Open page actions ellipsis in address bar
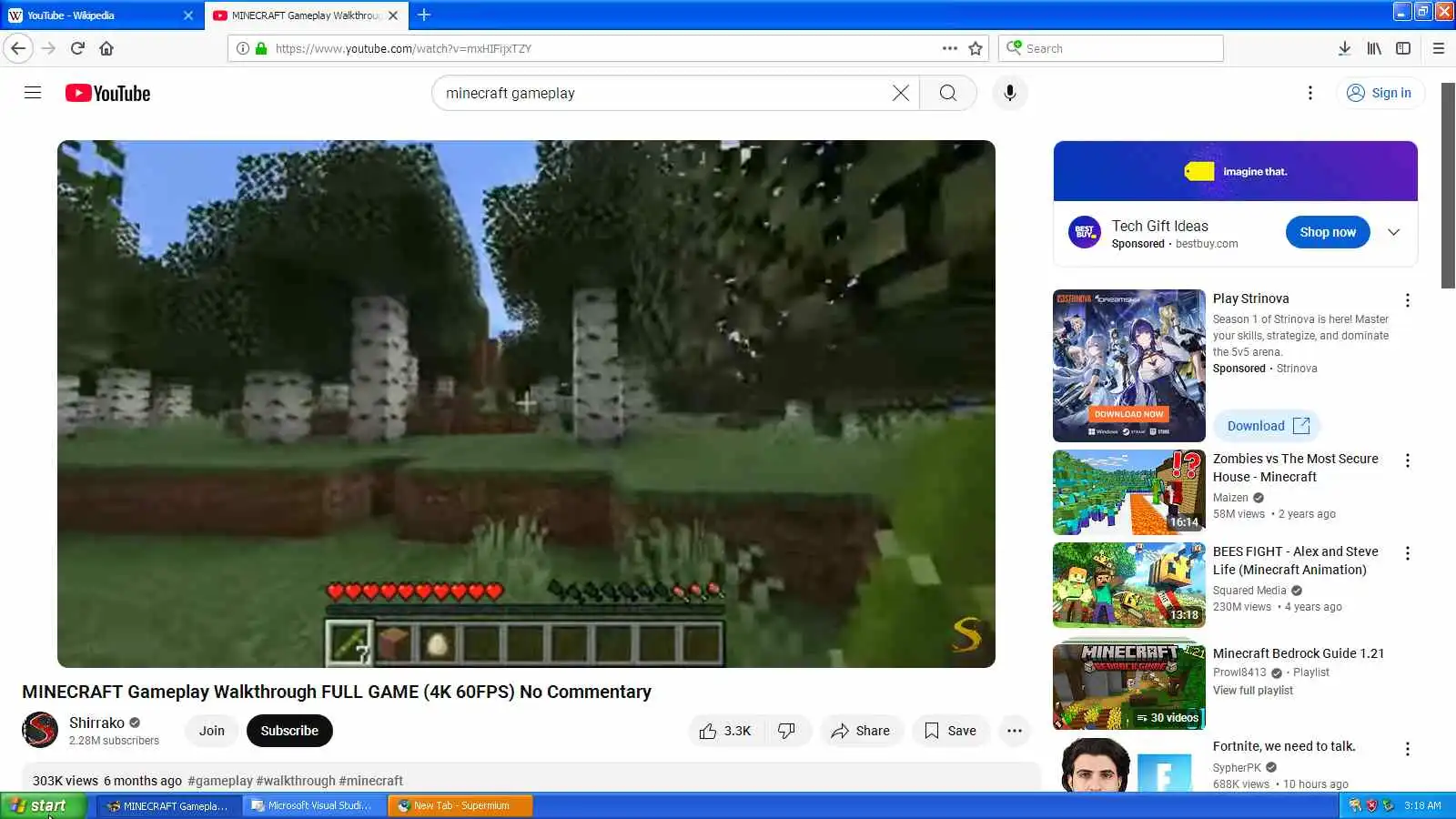1456x819 pixels. tap(950, 48)
